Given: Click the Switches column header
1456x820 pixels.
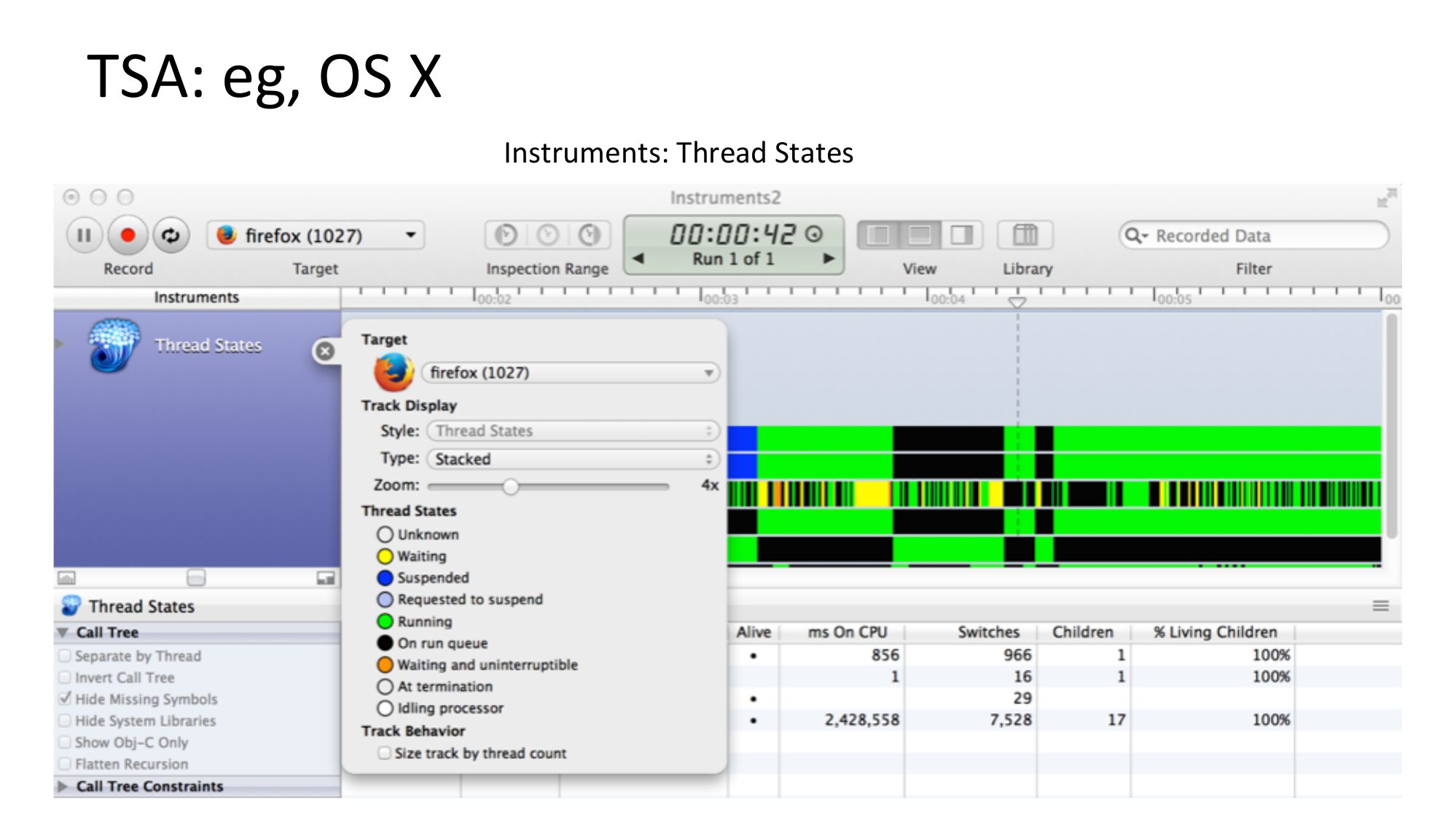Looking at the screenshot, I should click(987, 632).
